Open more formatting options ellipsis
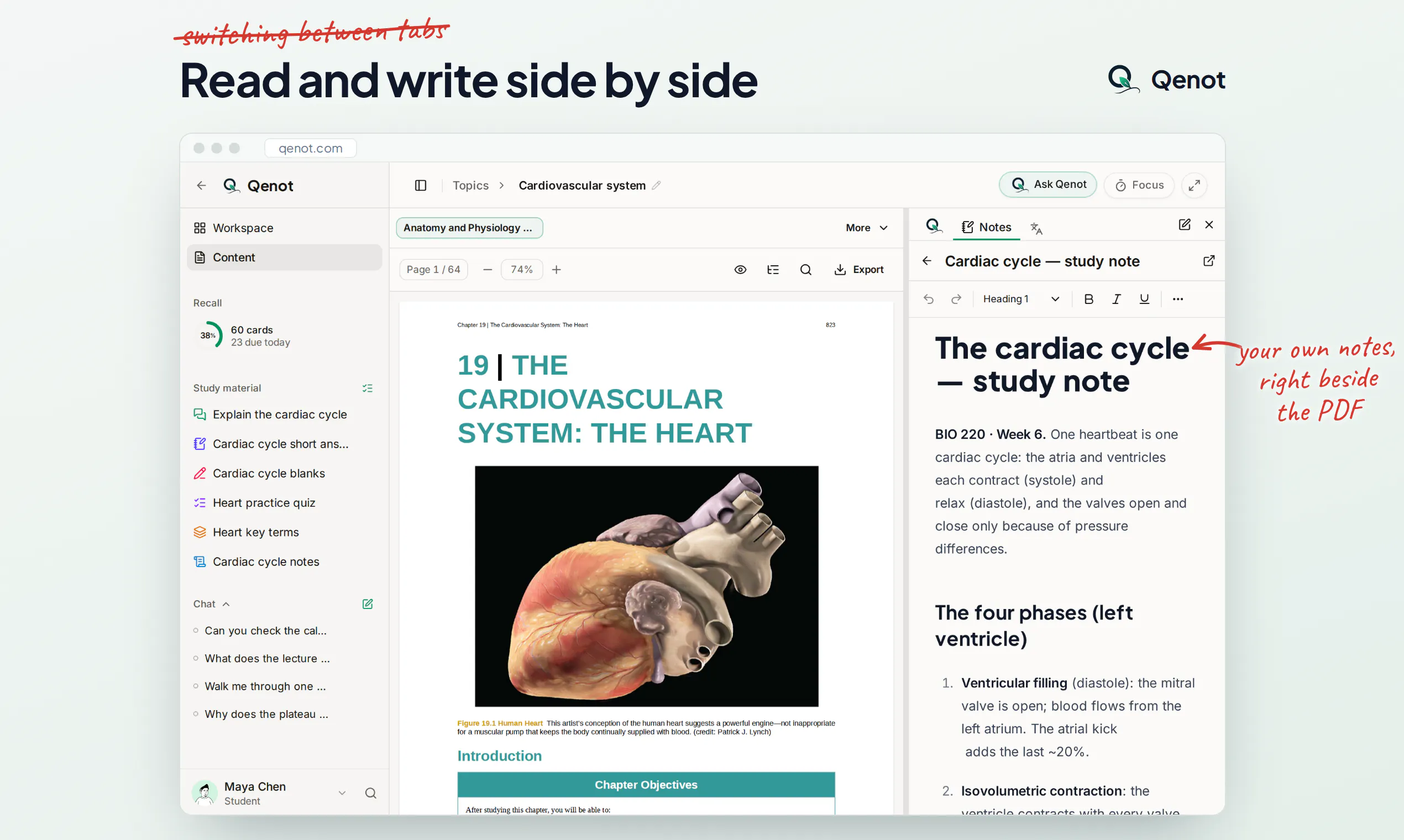1404x840 pixels. point(1177,299)
